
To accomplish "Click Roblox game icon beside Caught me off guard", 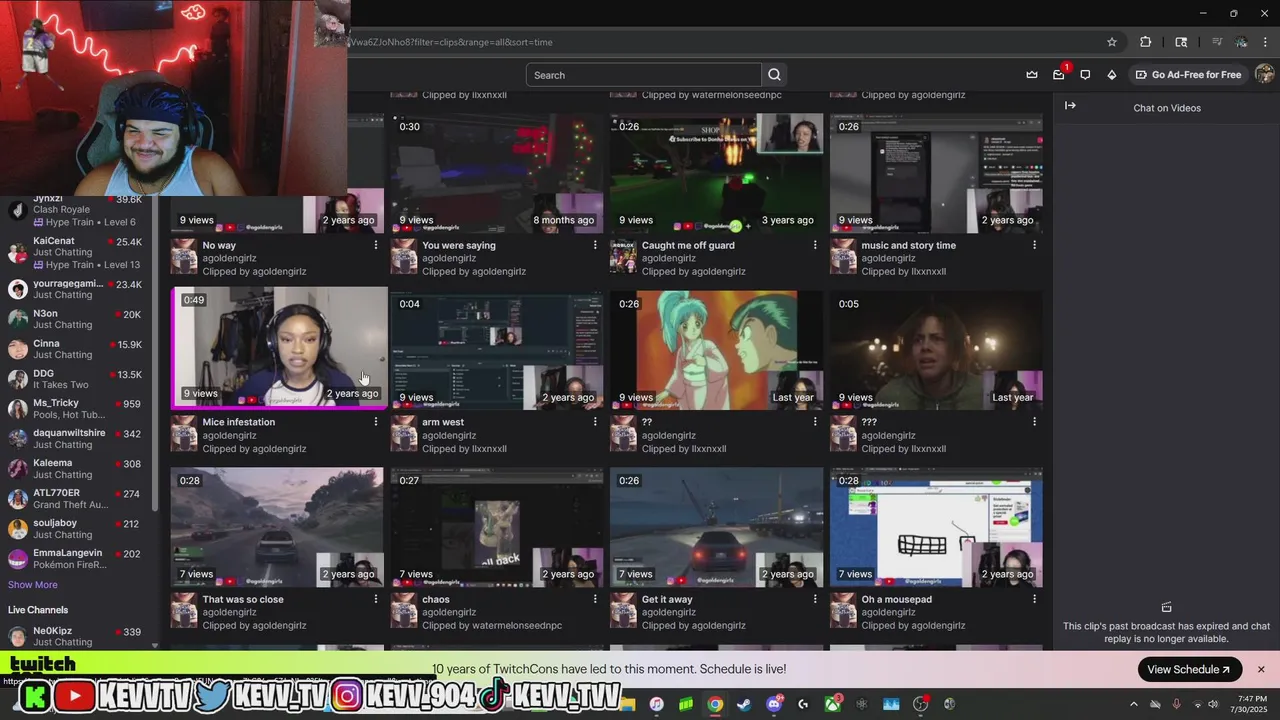I will pyautogui.click(x=623, y=256).
